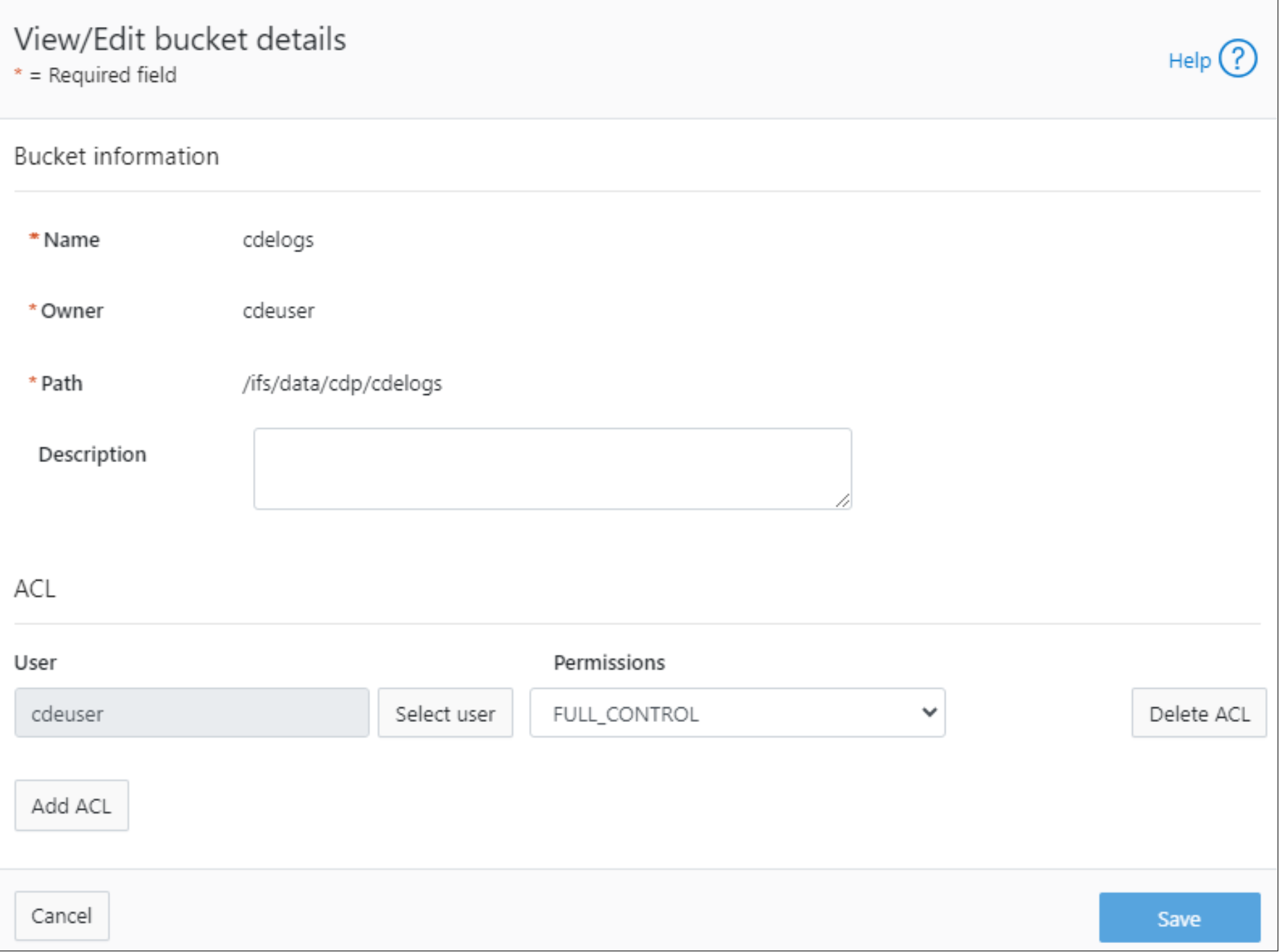Click the cdelogs bucket name value

pyautogui.click(x=278, y=240)
